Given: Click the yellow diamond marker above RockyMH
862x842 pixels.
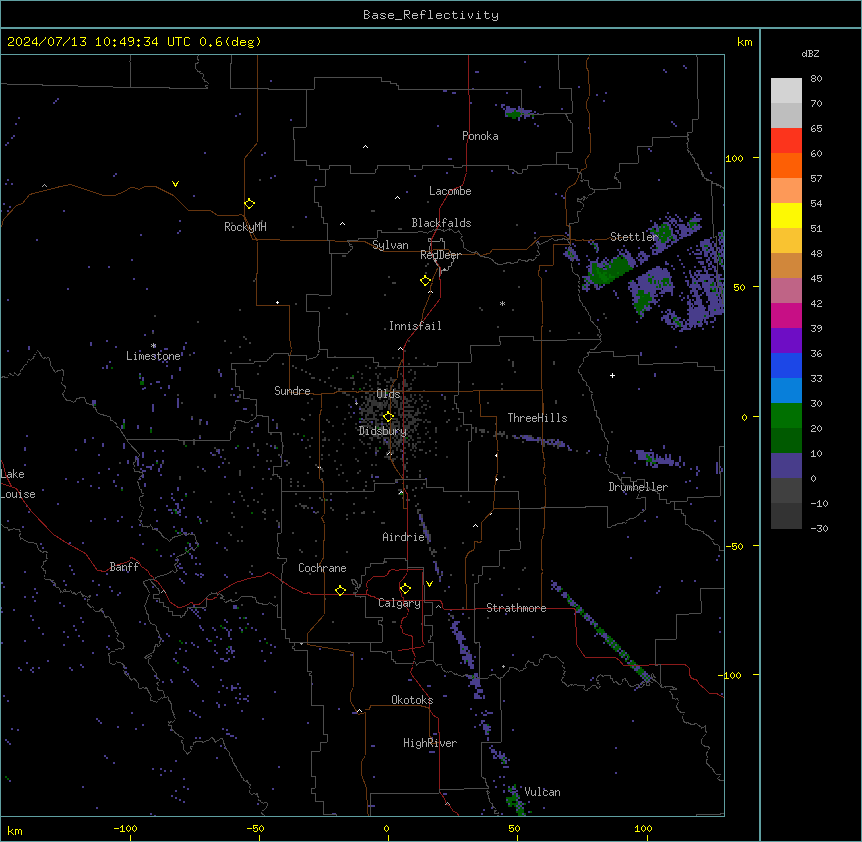Looking at the screenshot, I should (250, 204).
